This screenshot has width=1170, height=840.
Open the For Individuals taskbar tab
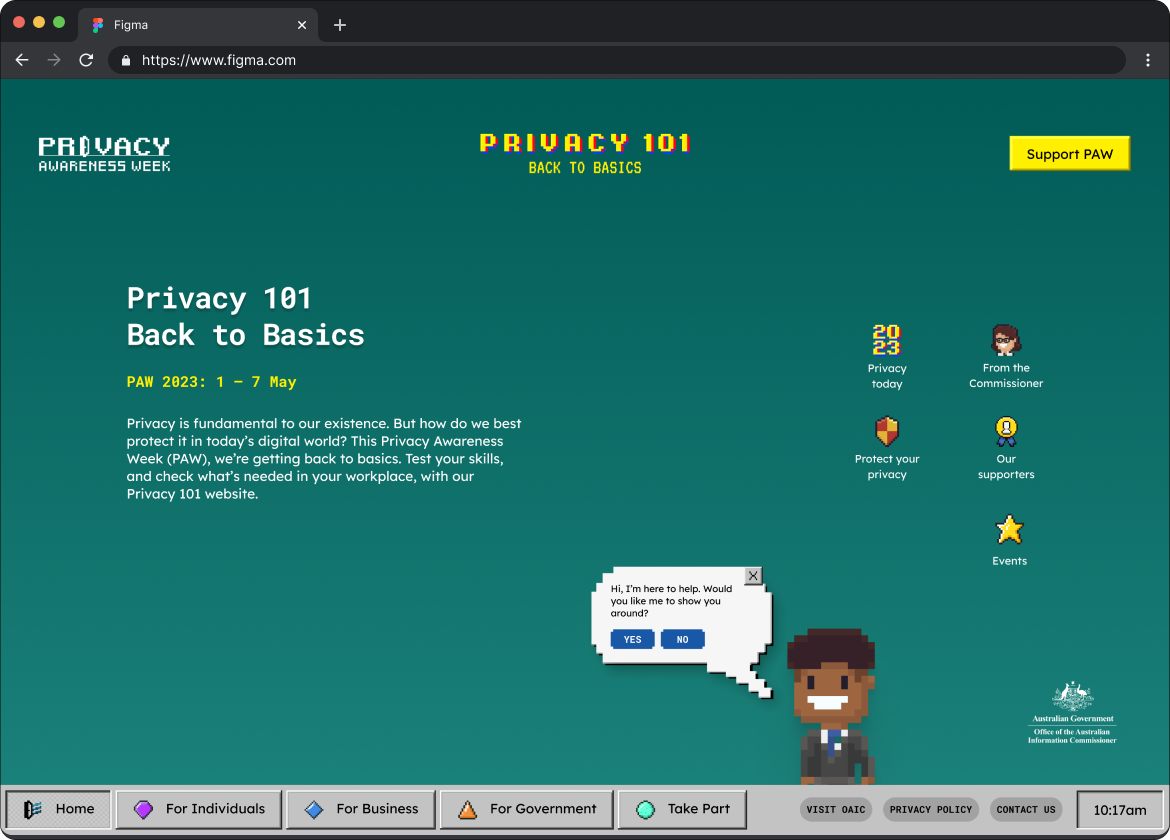[x=199, y=809]
